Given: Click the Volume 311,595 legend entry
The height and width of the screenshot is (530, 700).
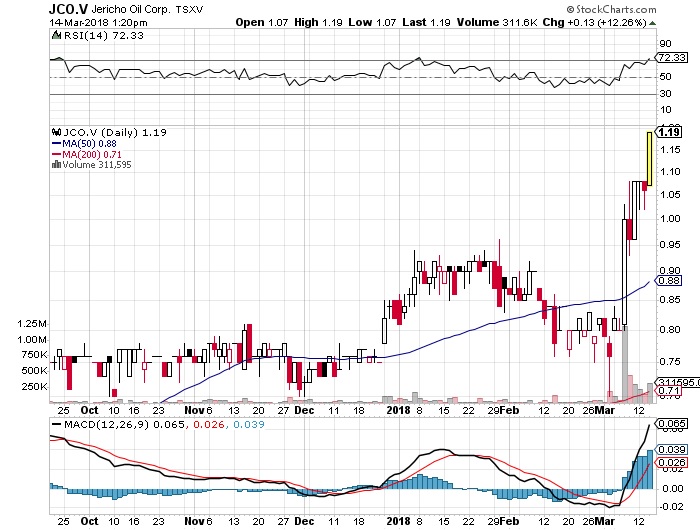Looking at the screenshot, I should tap(97, 165).
